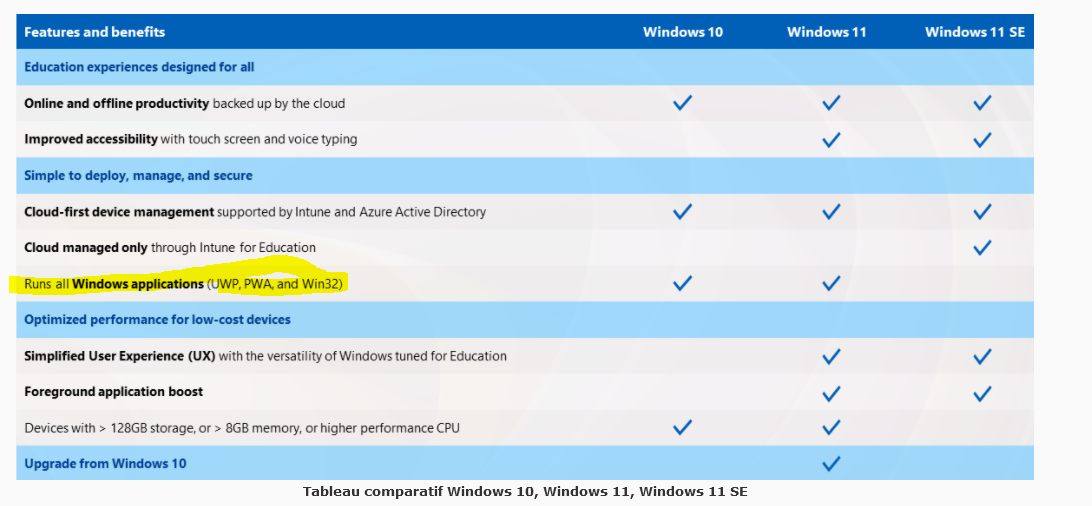Click the Online and offline productivity row text
Screen dimensions: 1092x506
point(185,104)
